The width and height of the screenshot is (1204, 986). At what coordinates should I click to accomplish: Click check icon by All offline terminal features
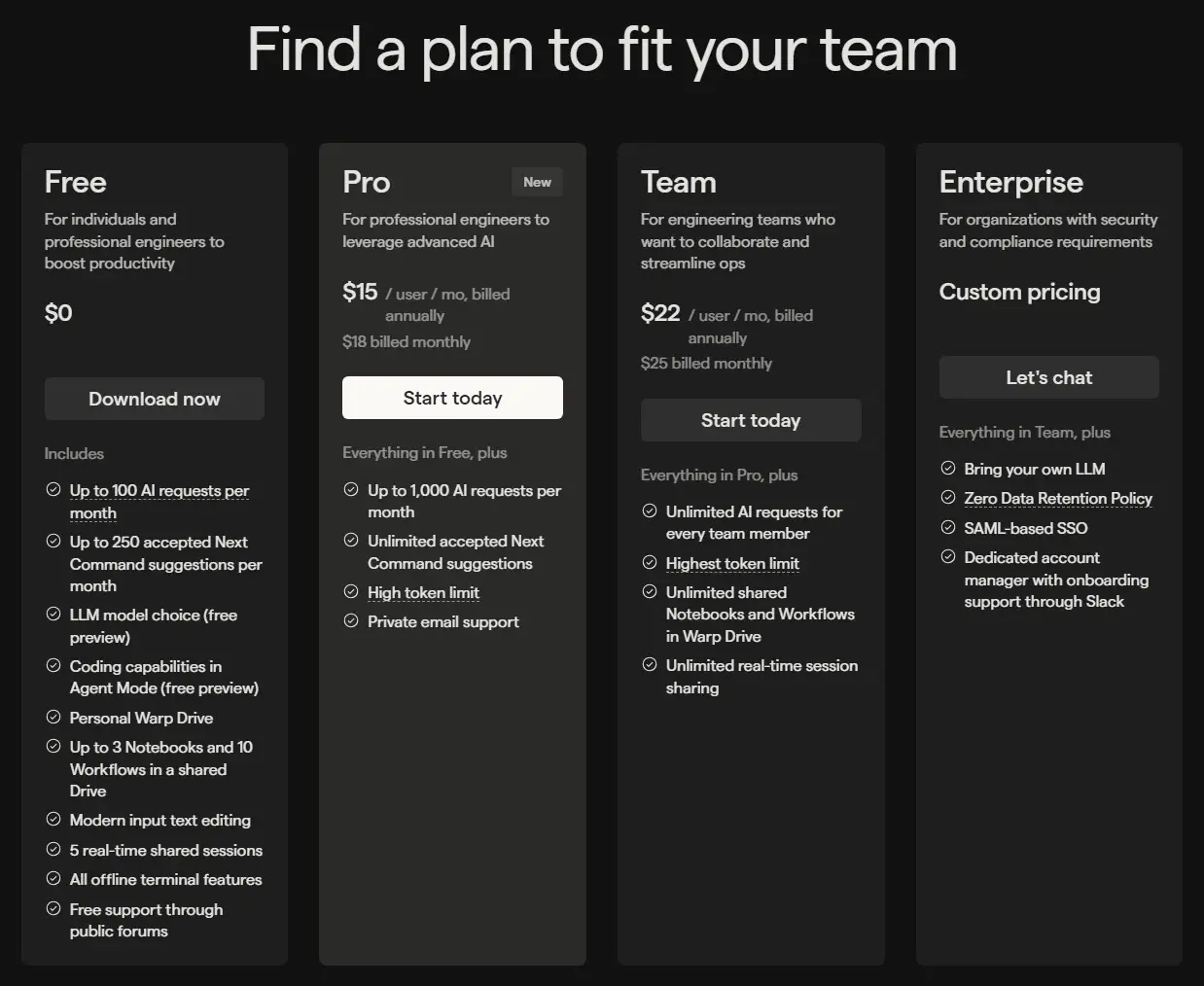(x=53, y=879)
